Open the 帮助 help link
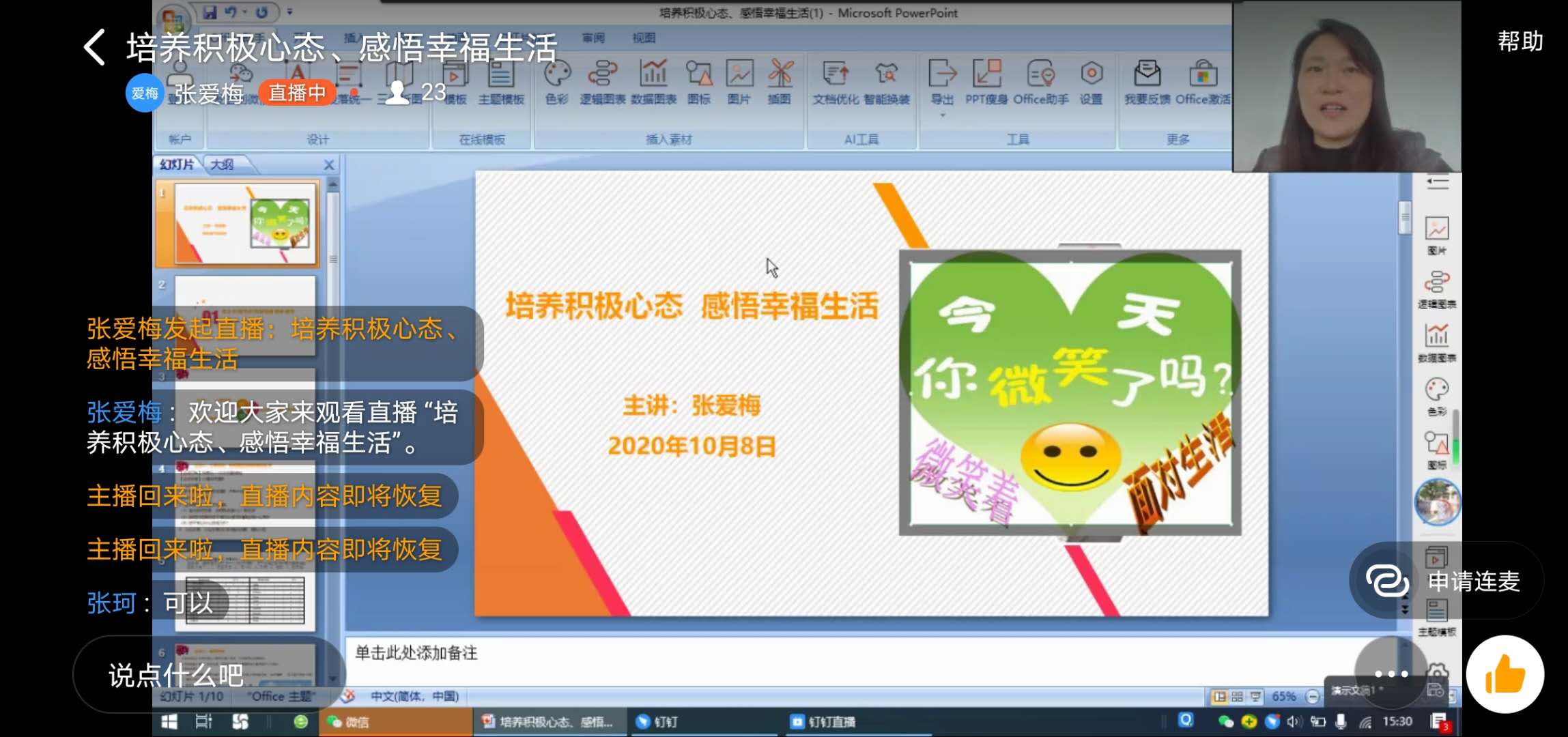This screenshot has height=737, width=1568. 1520,41
